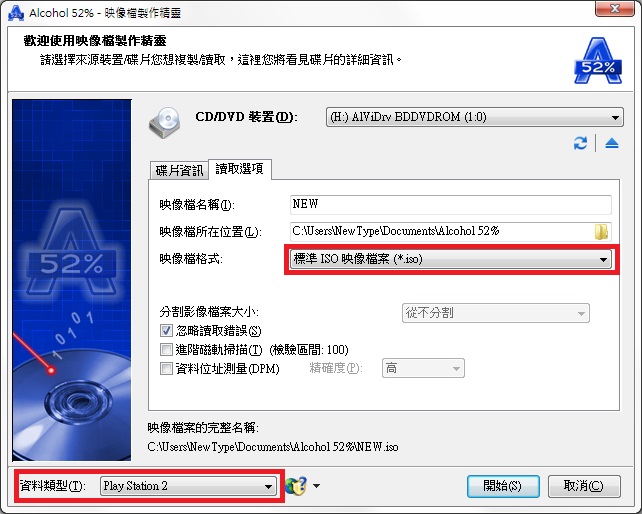Uncheck the 忽略讀取錯誤 checkbox

(166, 331)
